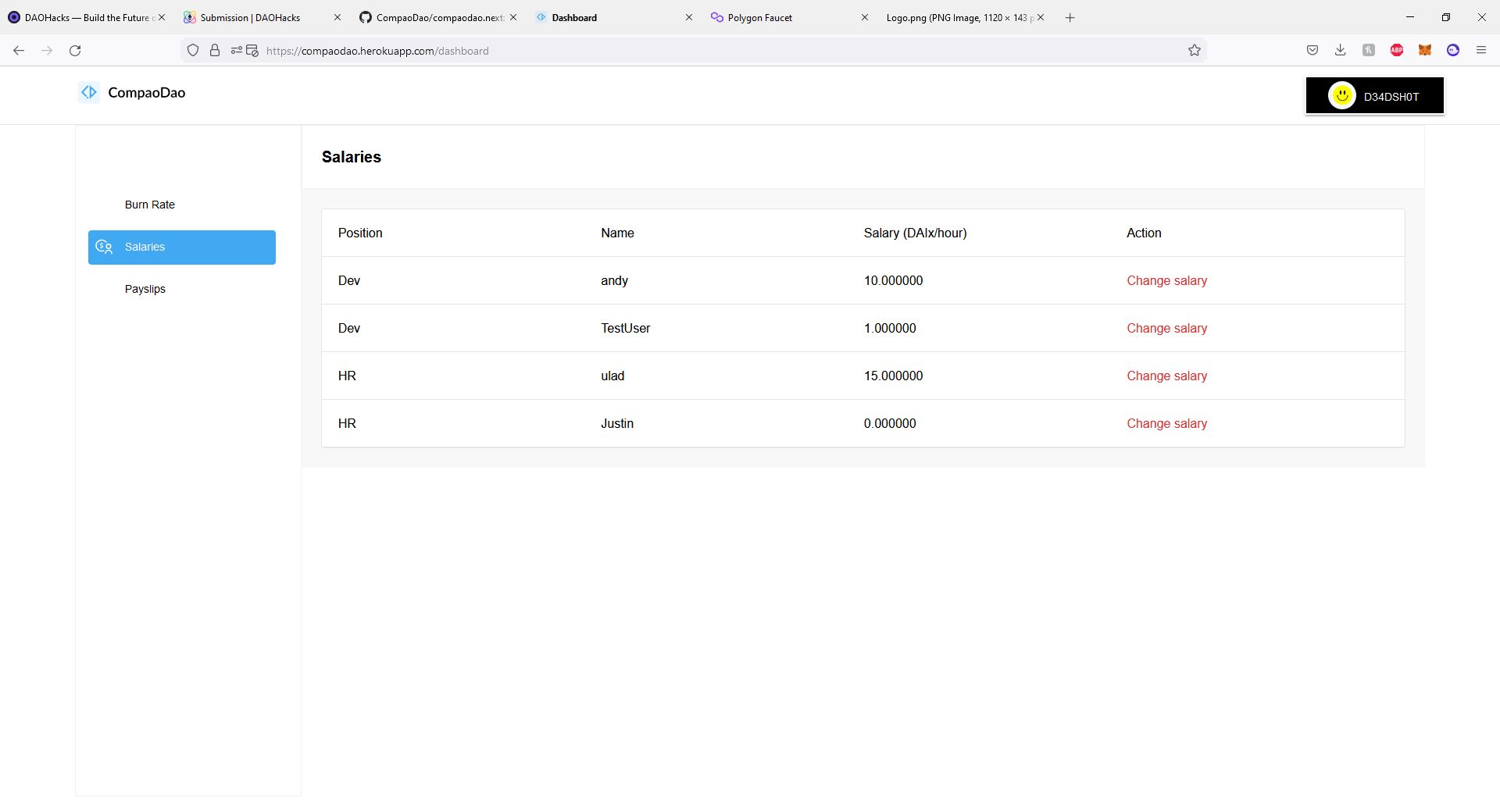This screenshot has width=1500, height=812.
Task: Change salary for andy
Action: (x=1166, y=280)
